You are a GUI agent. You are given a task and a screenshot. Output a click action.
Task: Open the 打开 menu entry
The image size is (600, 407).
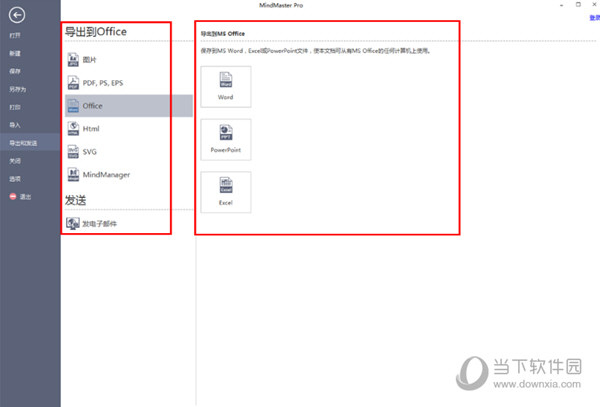(x=15, y=36)
